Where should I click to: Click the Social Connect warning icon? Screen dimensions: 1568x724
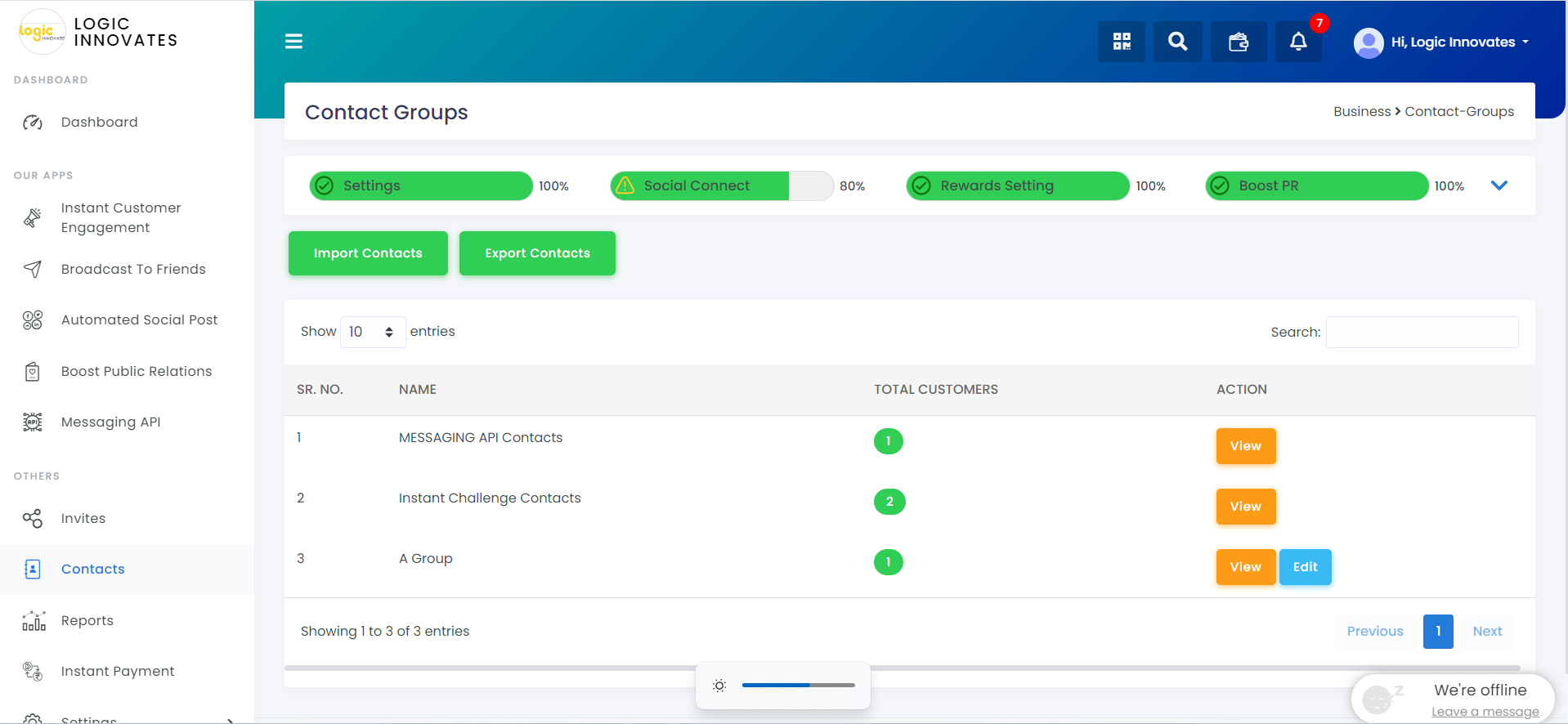coord(625,185)
